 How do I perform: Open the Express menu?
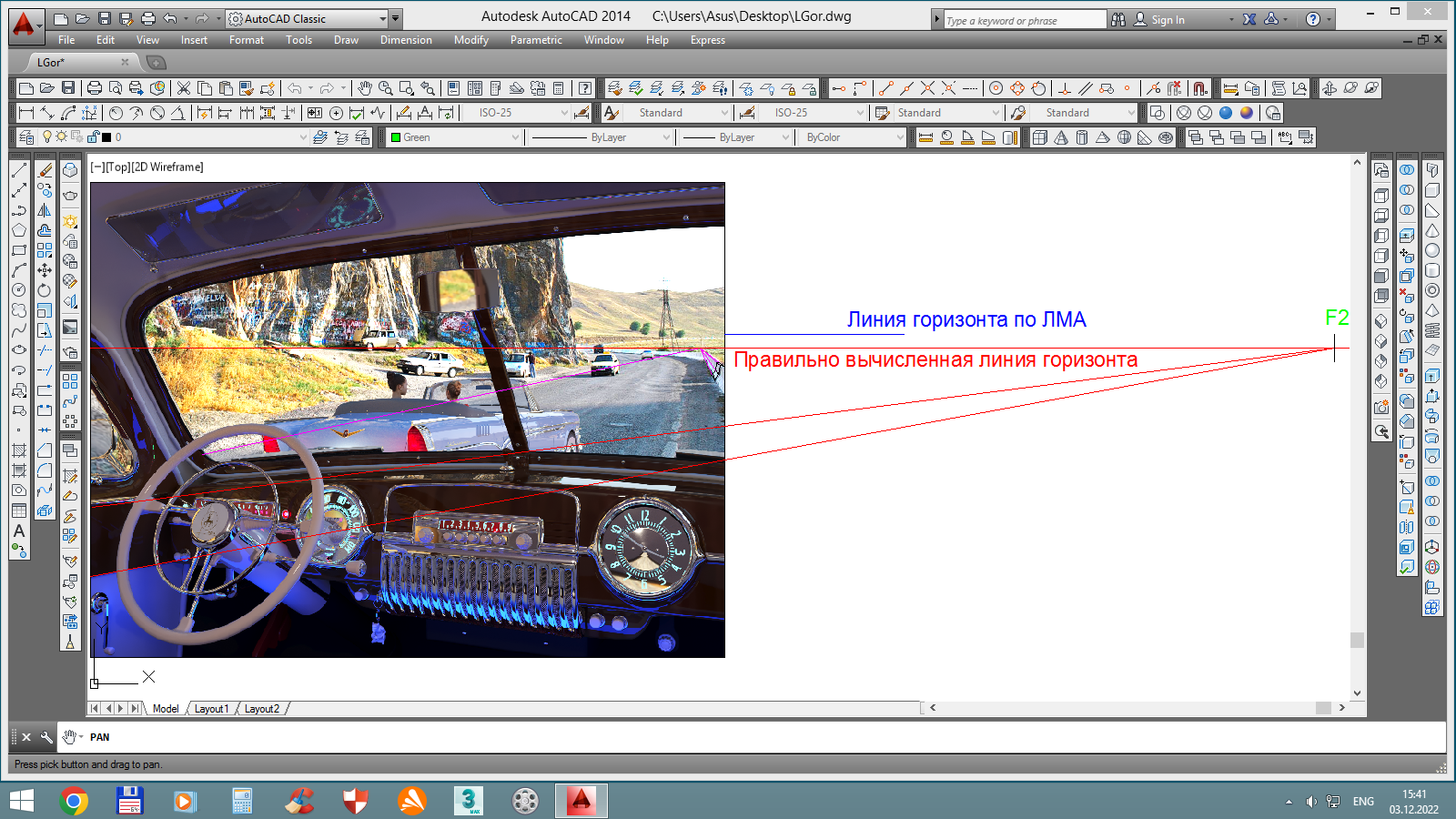pos(707,40)
